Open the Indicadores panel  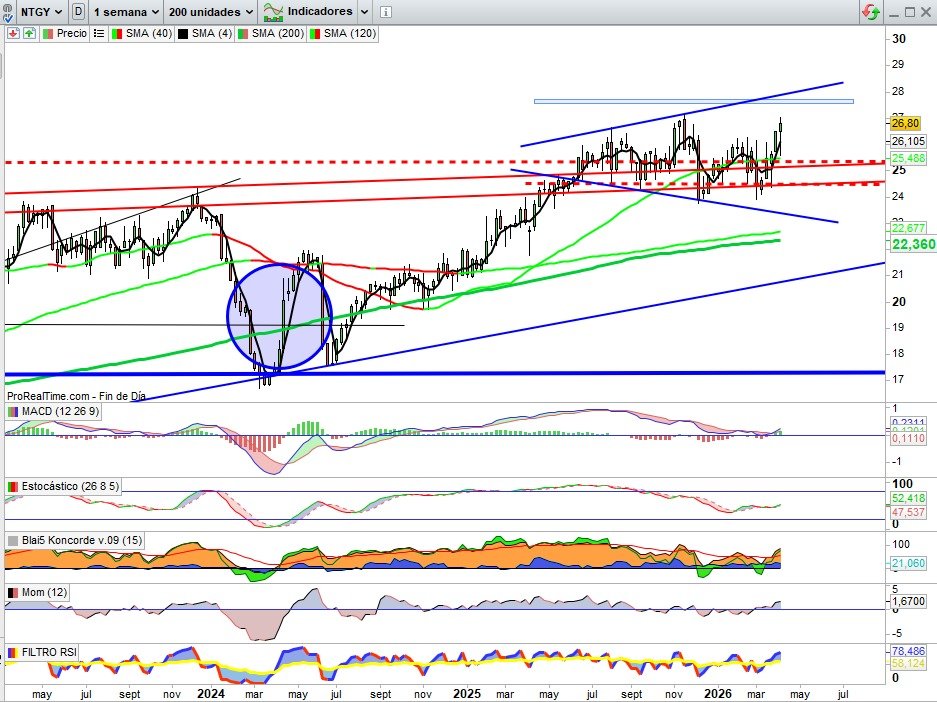309,11
